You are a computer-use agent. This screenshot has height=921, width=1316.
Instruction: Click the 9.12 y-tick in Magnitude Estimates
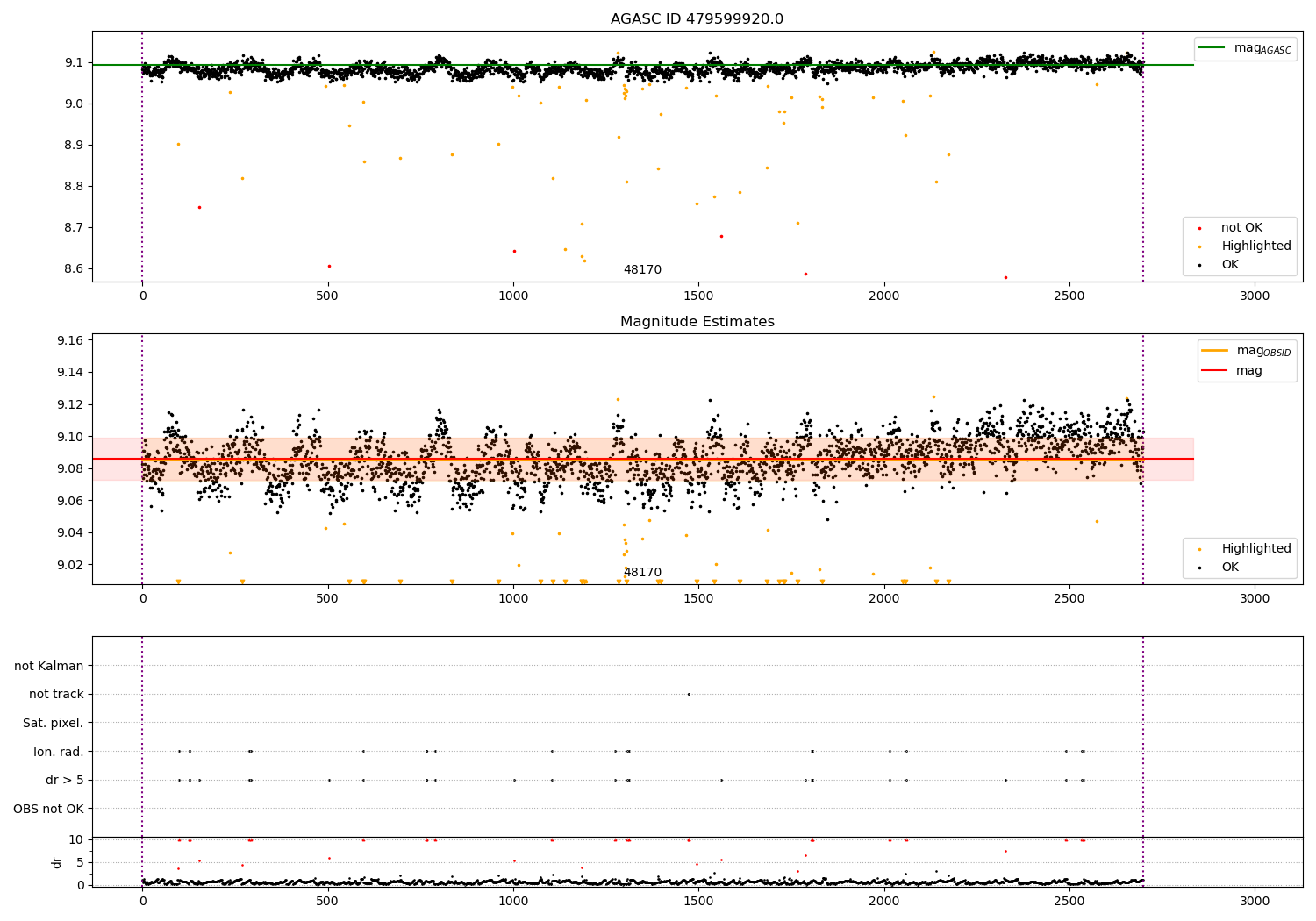tap(70, 404)
